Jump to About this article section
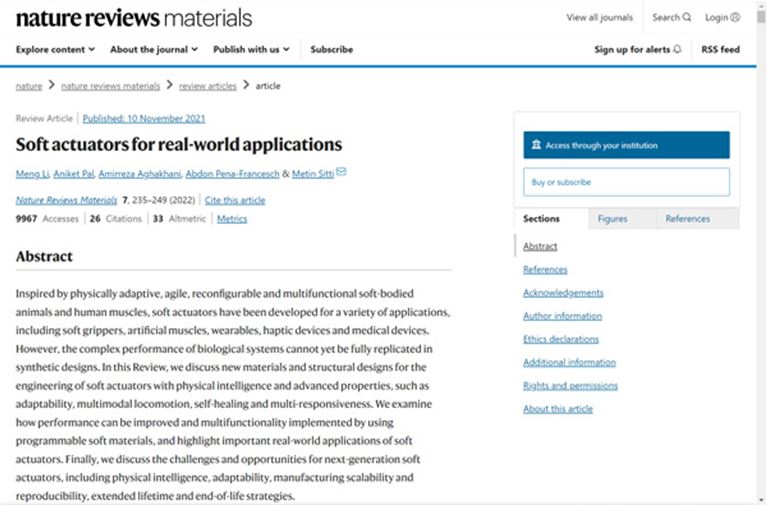The image size is (773, 519). tap(558, 409)
